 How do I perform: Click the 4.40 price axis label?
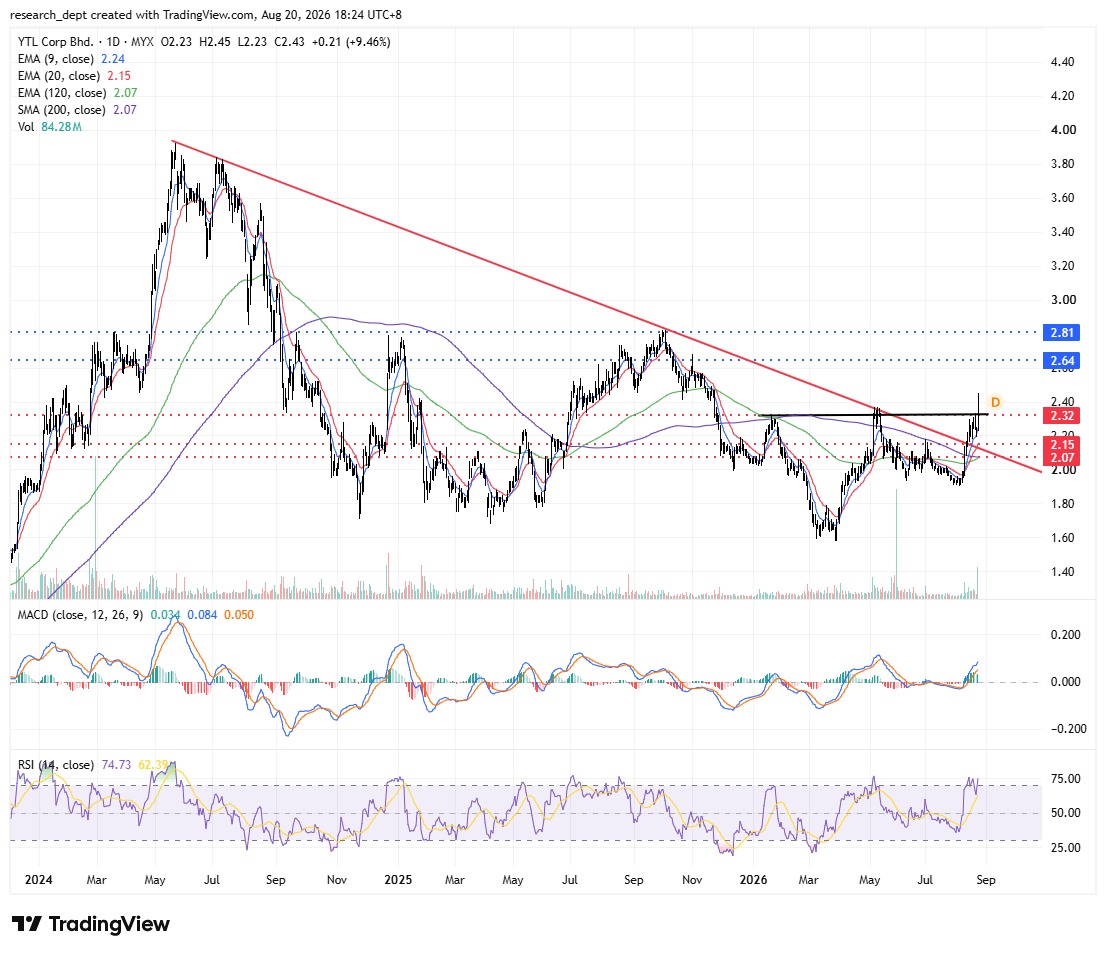pyautogui.click(x=1062, y=62)
